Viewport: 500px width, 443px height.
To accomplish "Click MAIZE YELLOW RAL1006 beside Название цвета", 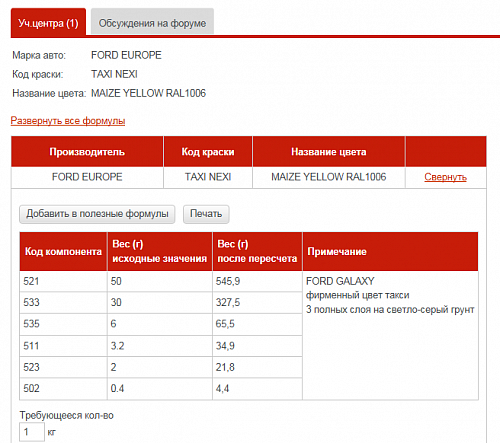I will [x=148, y=93].
